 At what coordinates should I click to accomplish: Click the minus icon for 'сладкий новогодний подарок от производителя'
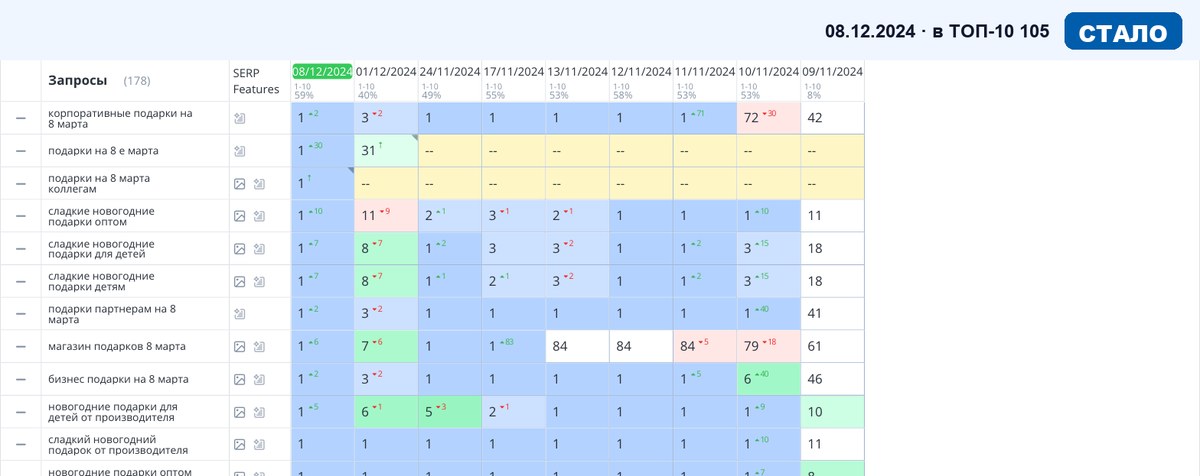pyautogui.click(x=21, y=445)
